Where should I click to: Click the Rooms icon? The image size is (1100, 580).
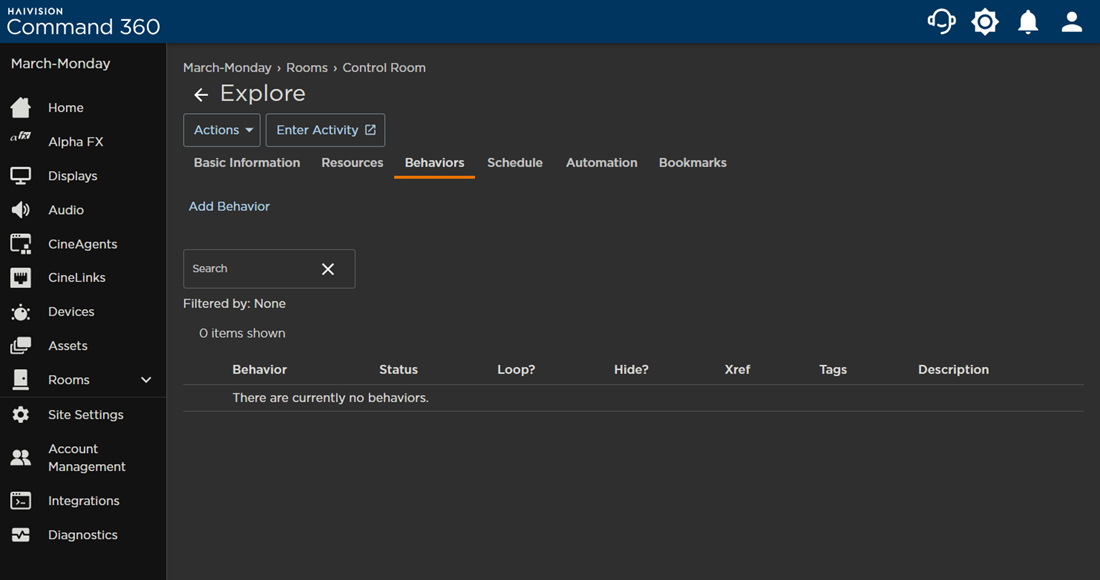(20, 379)
